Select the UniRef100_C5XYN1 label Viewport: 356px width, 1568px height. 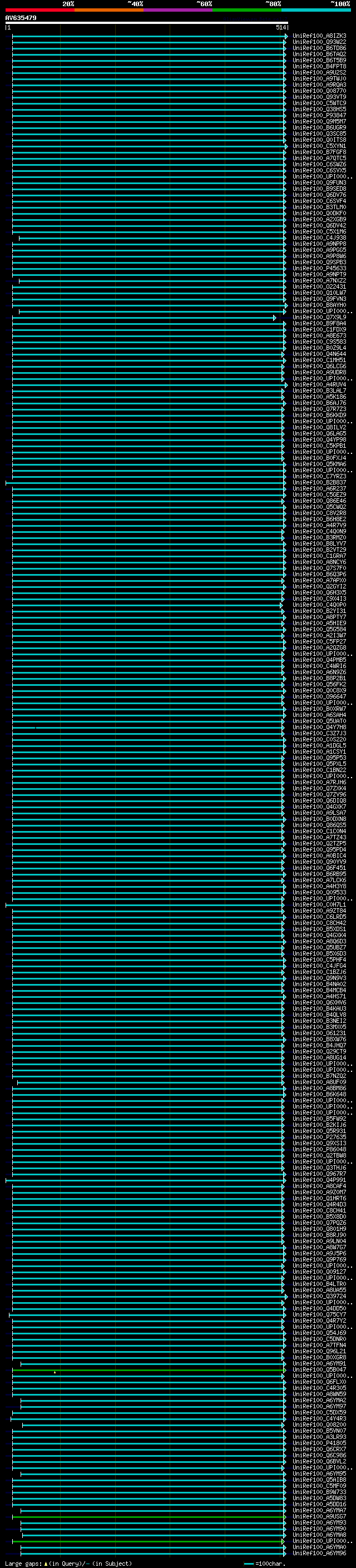[319, 146]
